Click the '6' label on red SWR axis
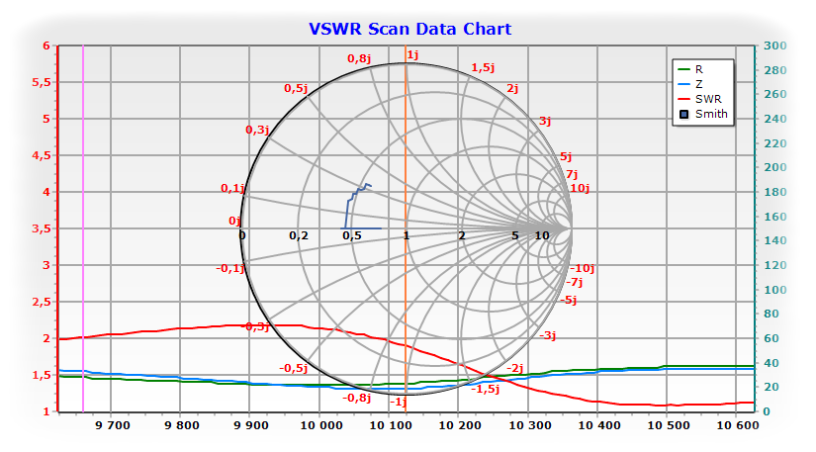Screen dimensions: 816x452 [x=47, y=46]
